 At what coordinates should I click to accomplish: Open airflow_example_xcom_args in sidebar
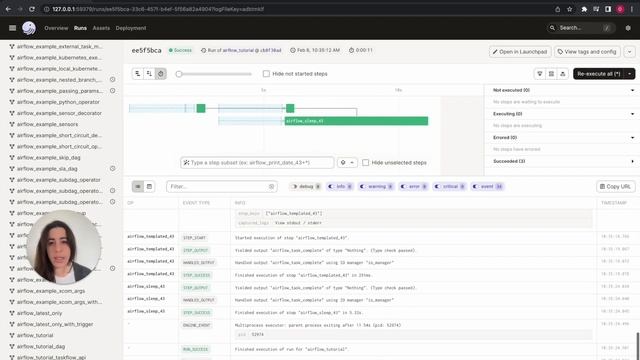coord(51,291)
